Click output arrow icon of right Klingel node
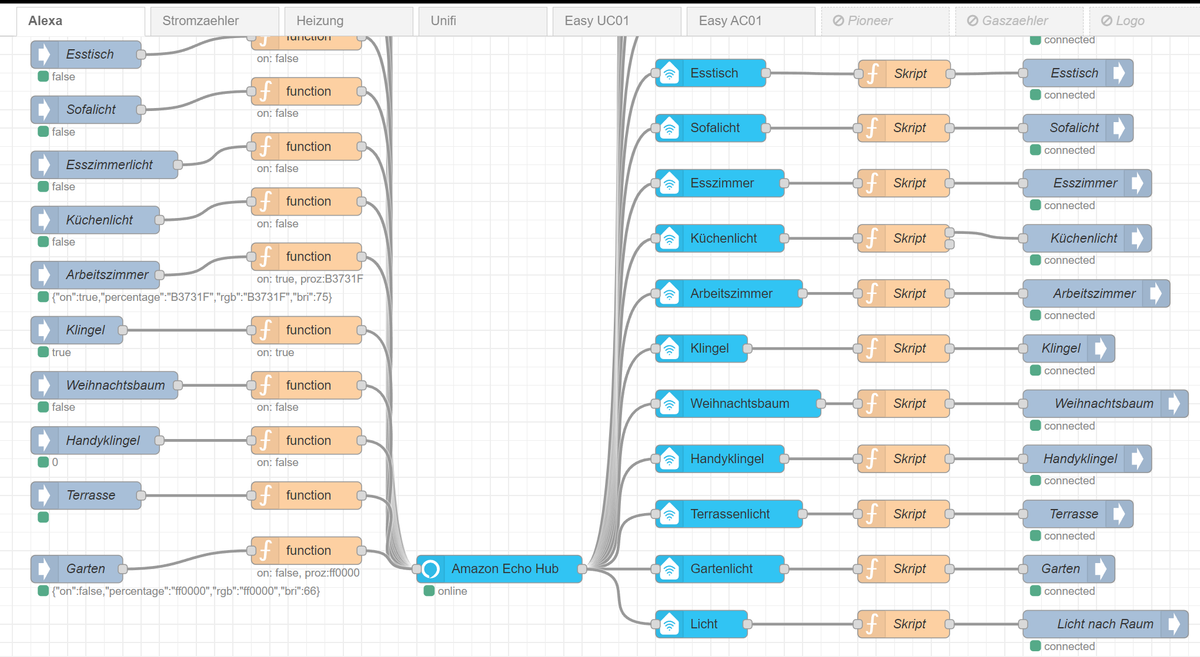Screen dimensions: 1200x657 point(1102,349)
